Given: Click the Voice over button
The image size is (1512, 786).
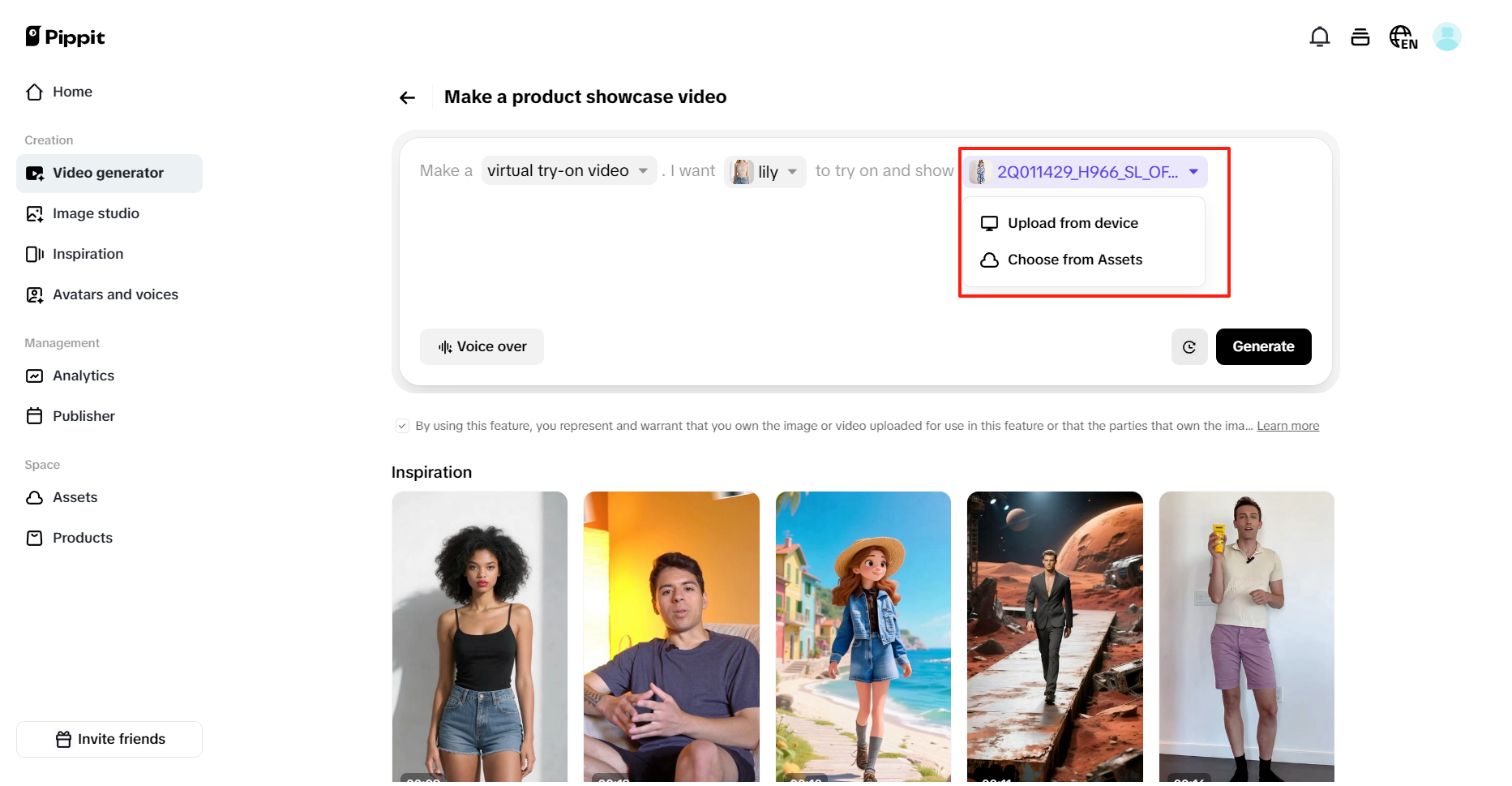Looking at the screenshot, I should click(482, 347).
